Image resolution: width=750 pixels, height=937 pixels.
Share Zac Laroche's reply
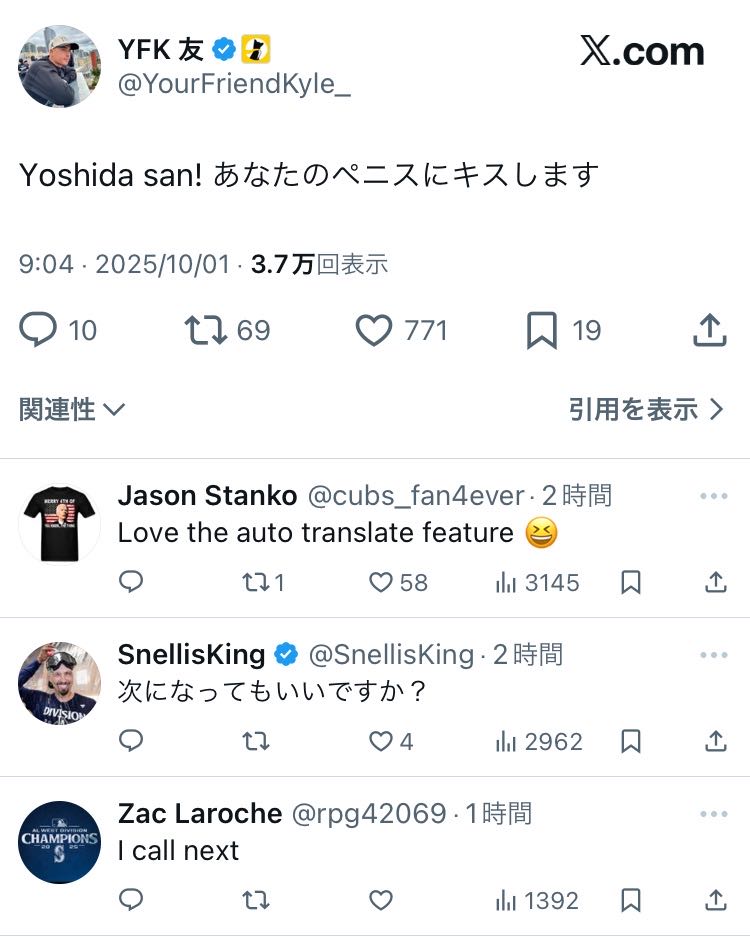tap(716, 900)
